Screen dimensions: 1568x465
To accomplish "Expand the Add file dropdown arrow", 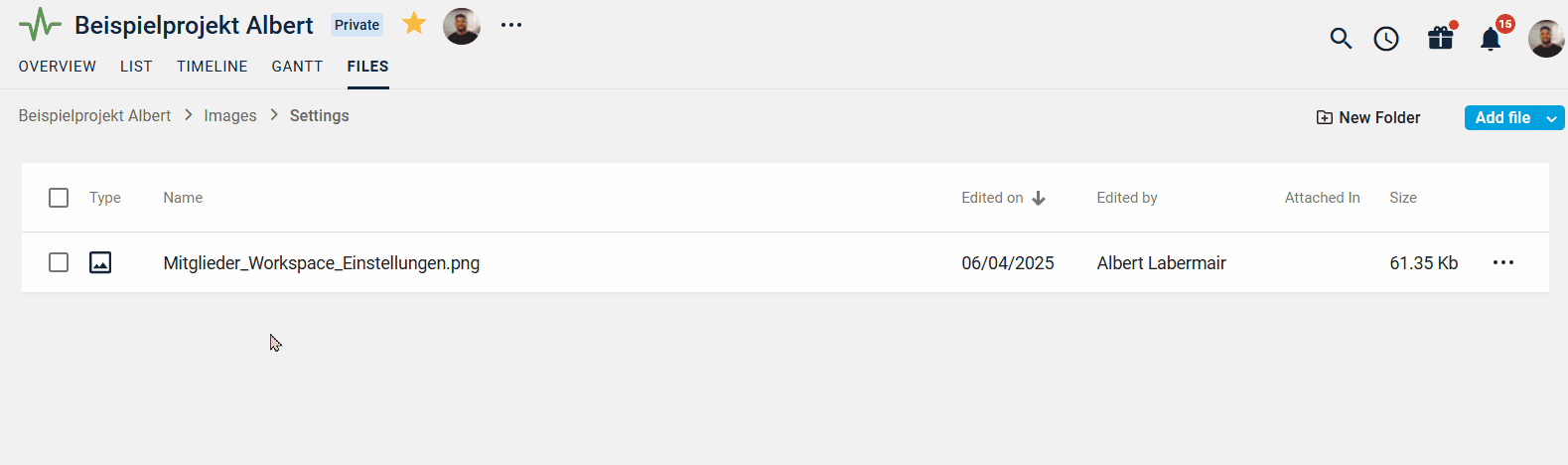I will point(1551,118).
